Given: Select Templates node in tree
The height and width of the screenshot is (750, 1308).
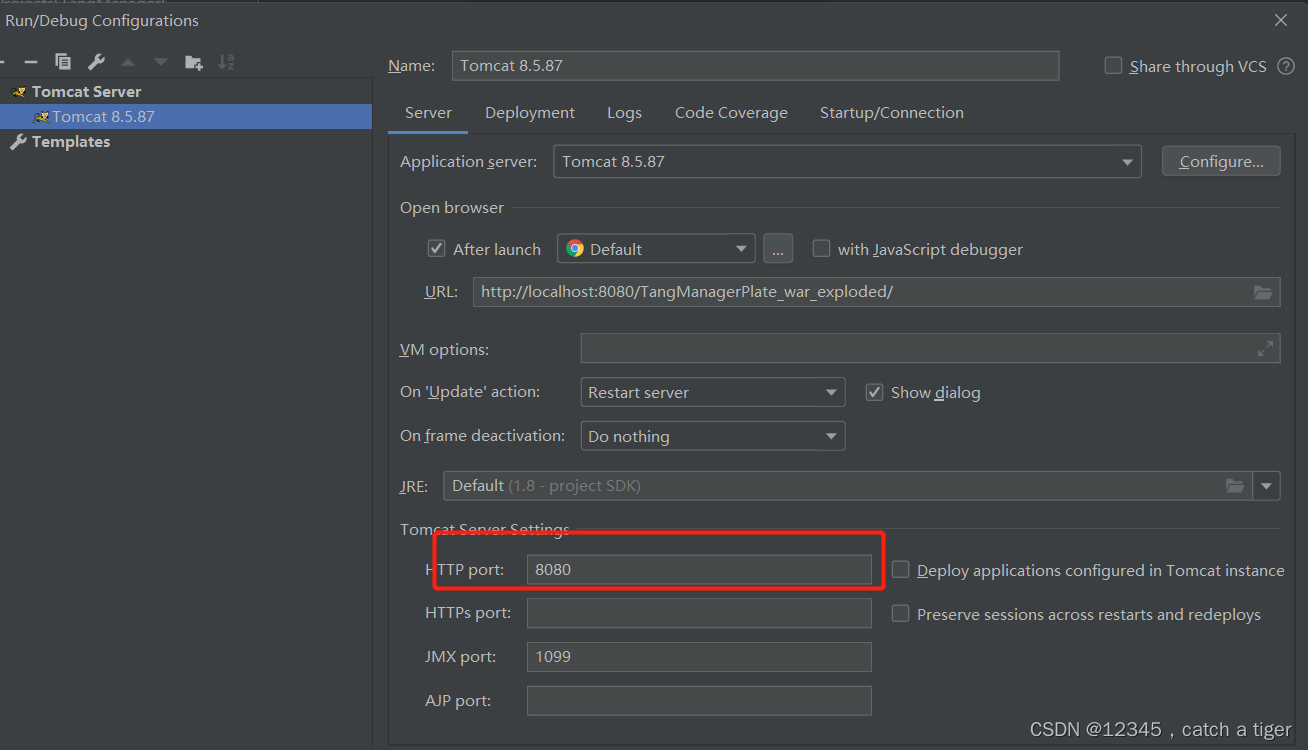Looking at the screenshot, I should tap(70, 142).
